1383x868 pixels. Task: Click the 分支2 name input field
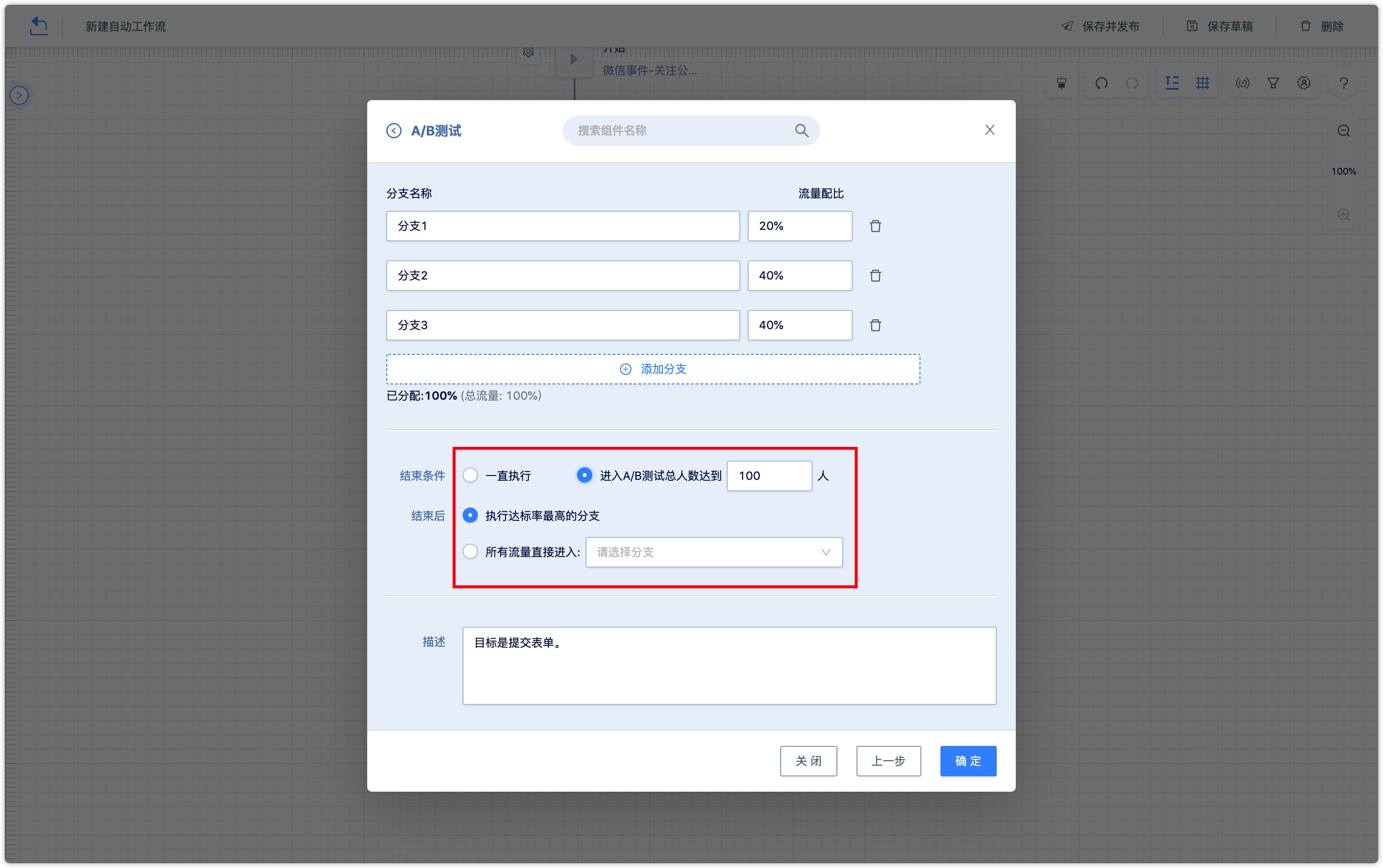563,276
